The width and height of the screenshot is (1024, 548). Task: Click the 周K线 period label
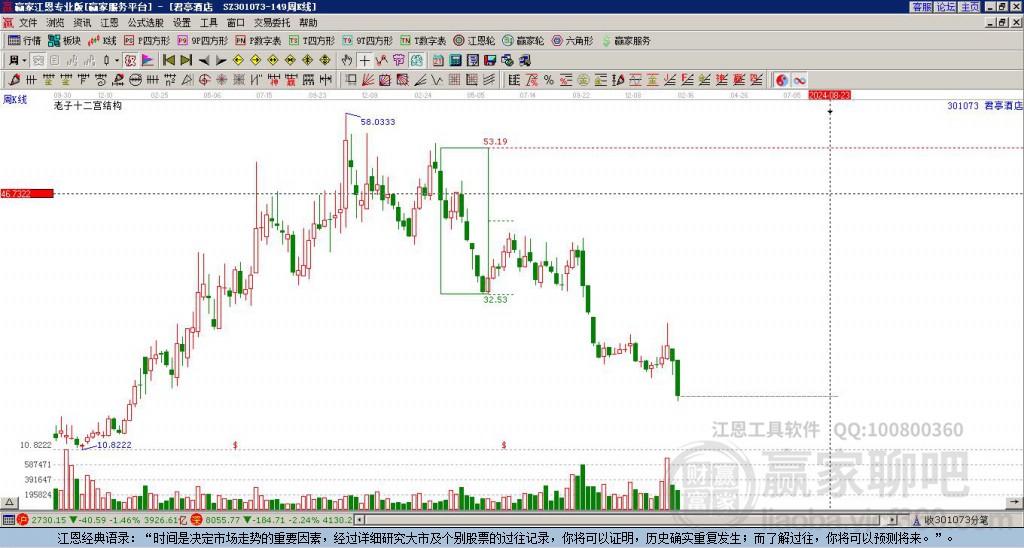pos(14,100)
